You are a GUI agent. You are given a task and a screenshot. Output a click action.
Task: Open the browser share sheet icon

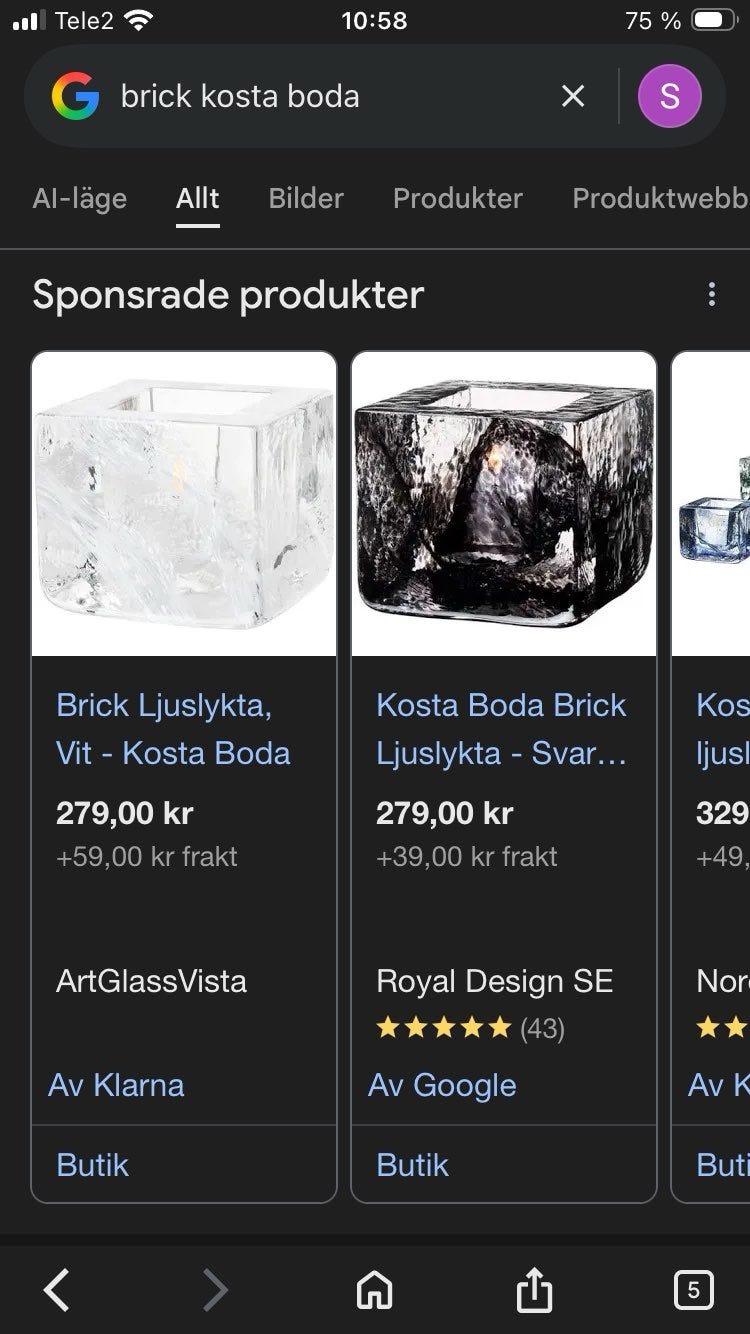(534, 1290)
